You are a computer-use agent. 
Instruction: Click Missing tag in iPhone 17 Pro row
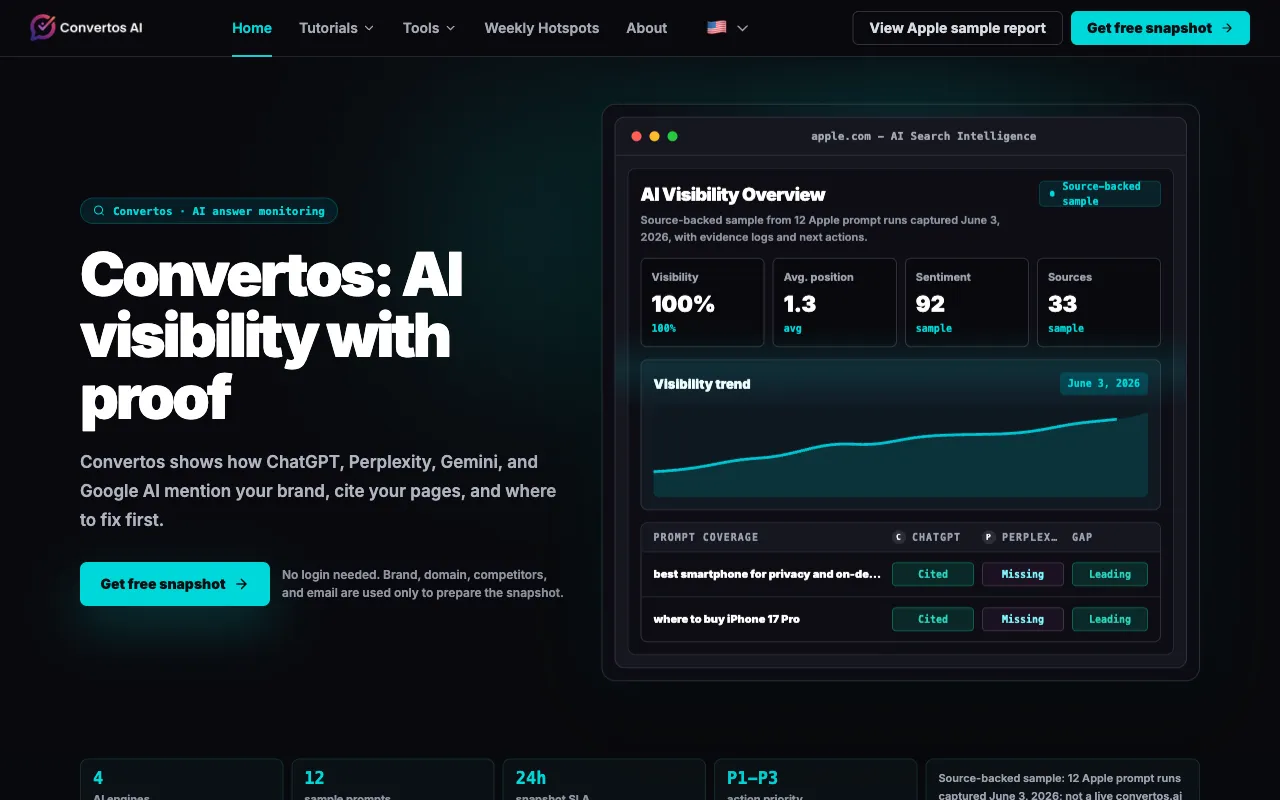tap(1023, 619)
